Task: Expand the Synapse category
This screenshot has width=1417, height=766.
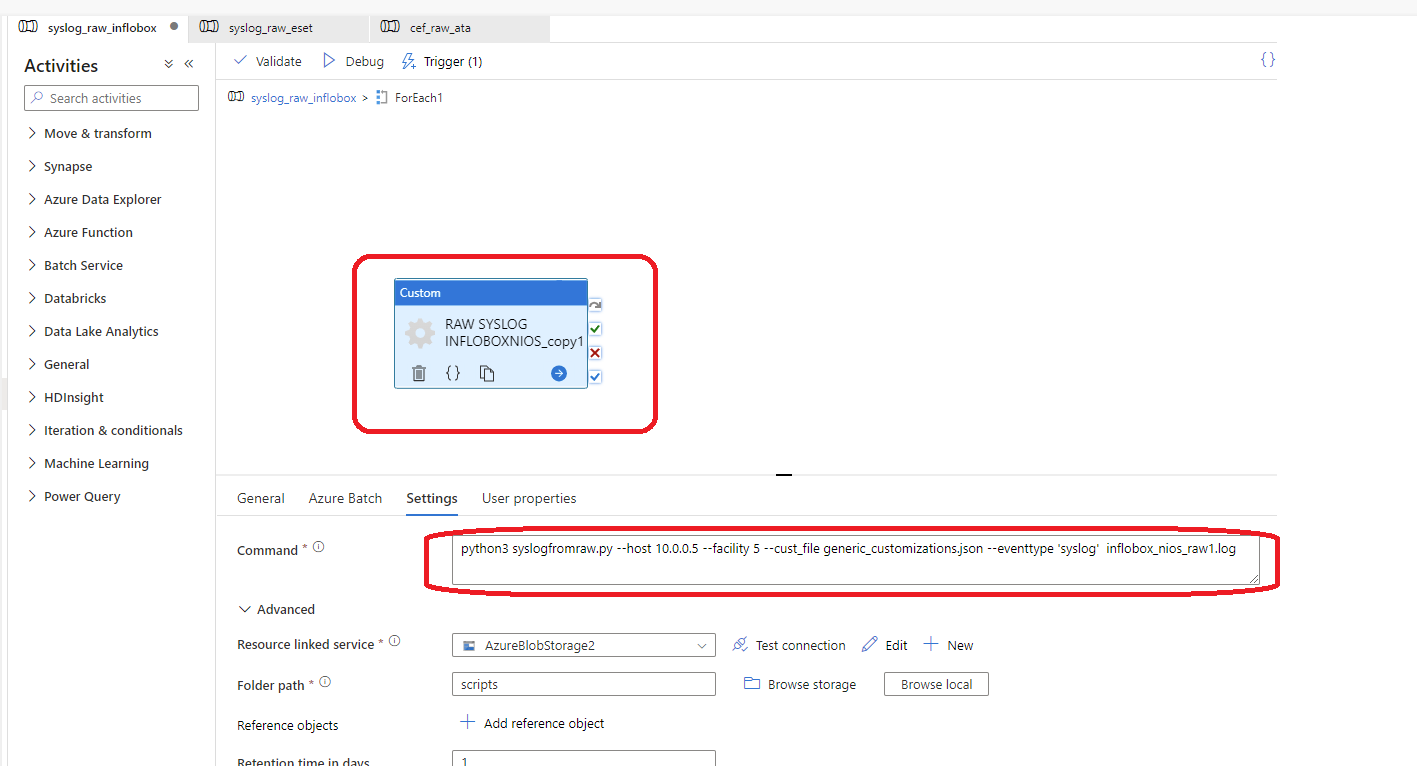Action: point(60,166)
